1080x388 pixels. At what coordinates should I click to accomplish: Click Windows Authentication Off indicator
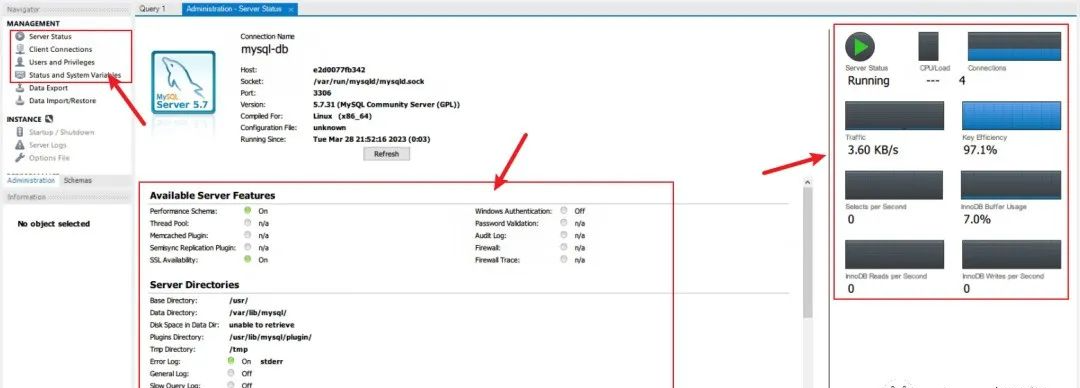(564, 211)
